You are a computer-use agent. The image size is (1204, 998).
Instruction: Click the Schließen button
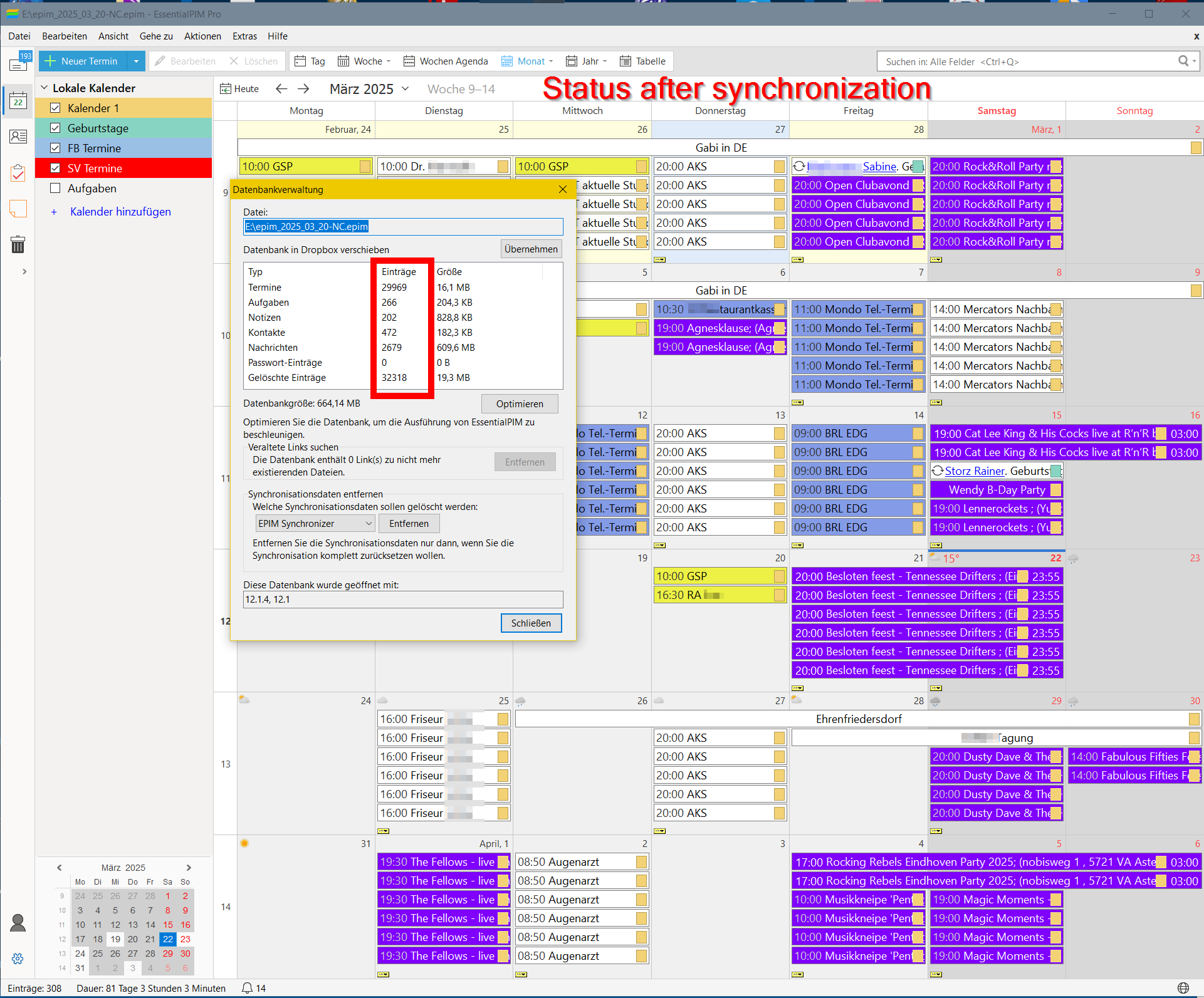(531, 623)
